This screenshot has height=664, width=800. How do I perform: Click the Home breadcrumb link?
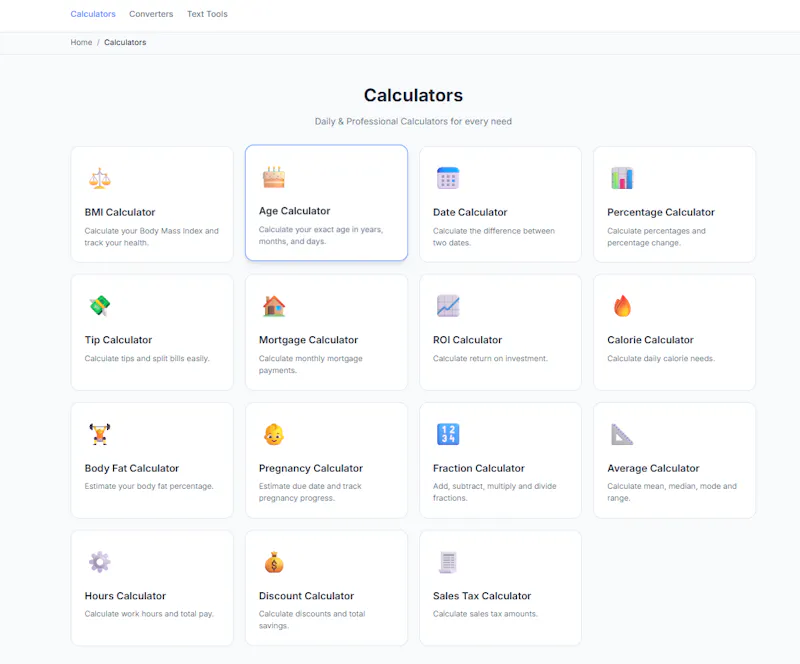tap(81, 42)
